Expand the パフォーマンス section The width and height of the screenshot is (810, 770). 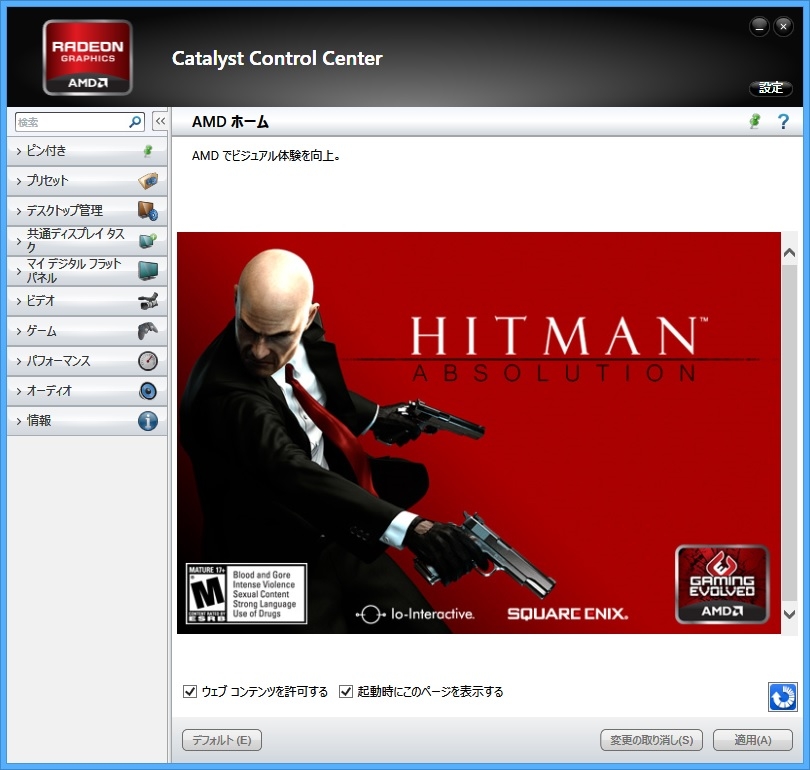pyautogui.click(x=87, y=361)
